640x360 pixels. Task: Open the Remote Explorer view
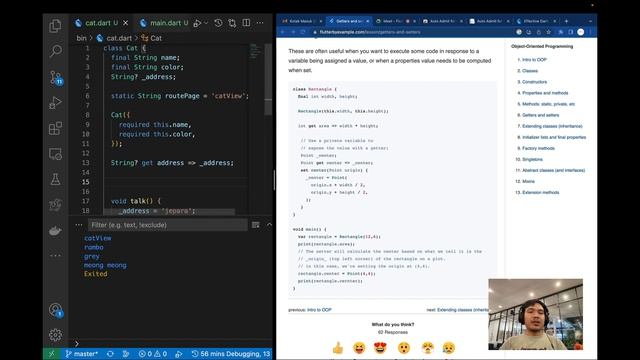coord(56,154)
